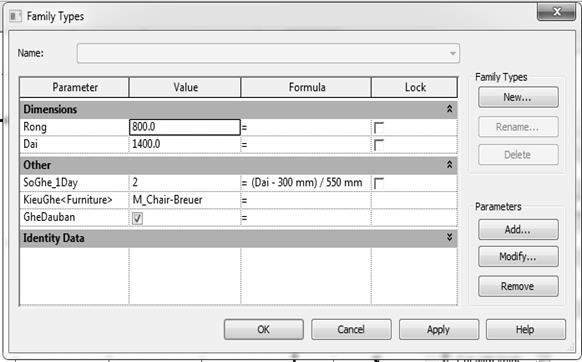Click the Lock column header
The width and height of the screenshot is (582, 362).
pyautogui.click(x=414, y=87)
